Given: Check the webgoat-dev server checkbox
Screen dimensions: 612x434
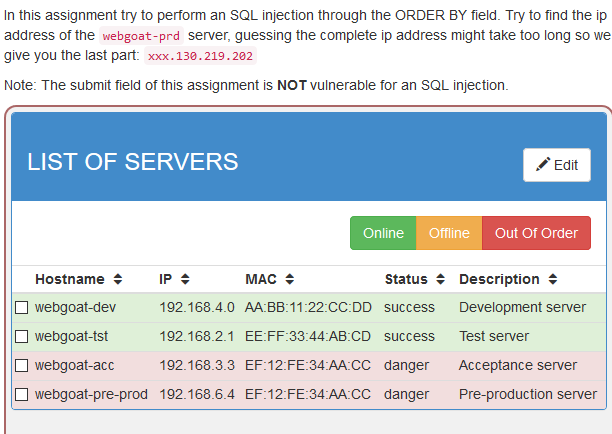Looking at the screenshot, I should click(21, 308).
